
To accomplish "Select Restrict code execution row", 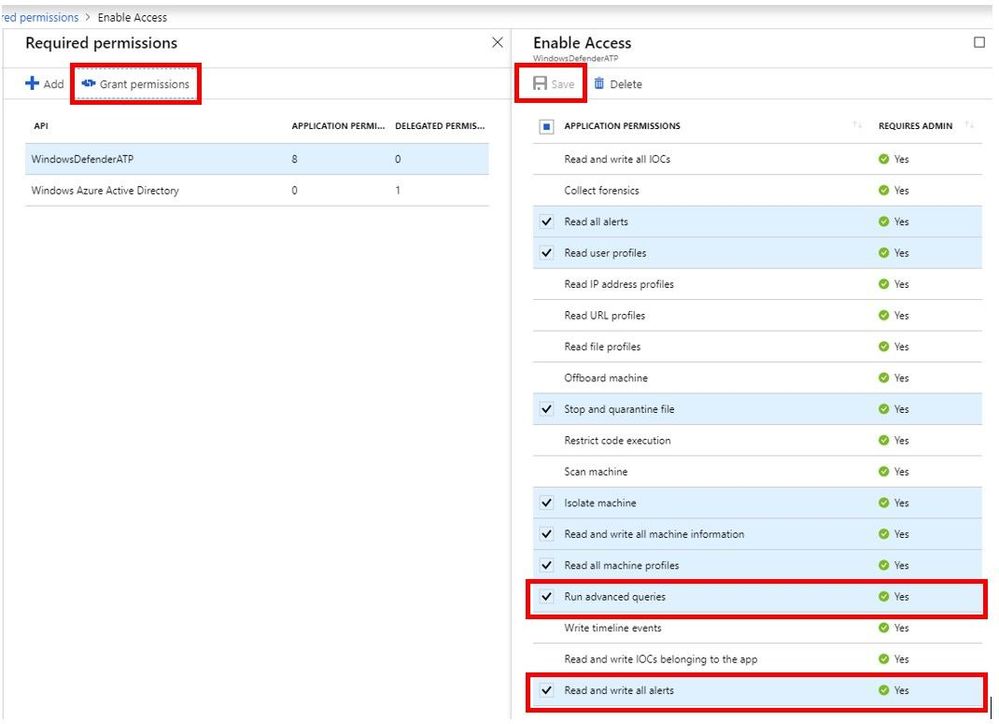I will pos(757,440).
